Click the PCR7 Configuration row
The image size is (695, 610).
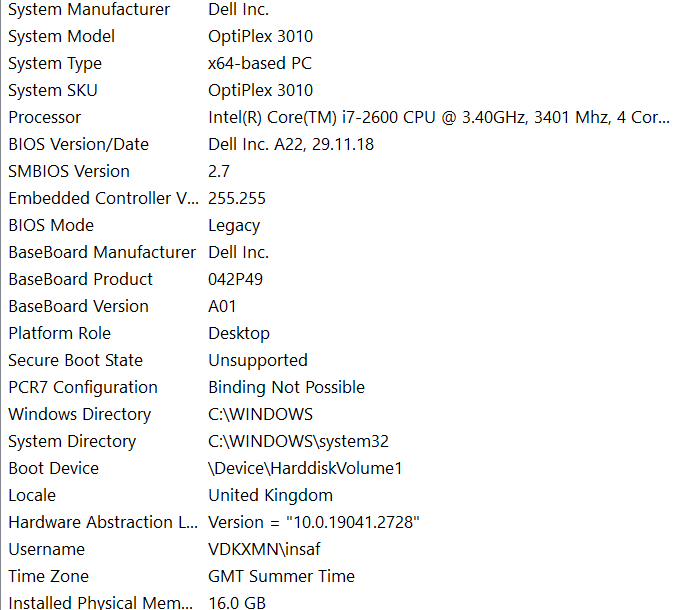coord(83,387)
